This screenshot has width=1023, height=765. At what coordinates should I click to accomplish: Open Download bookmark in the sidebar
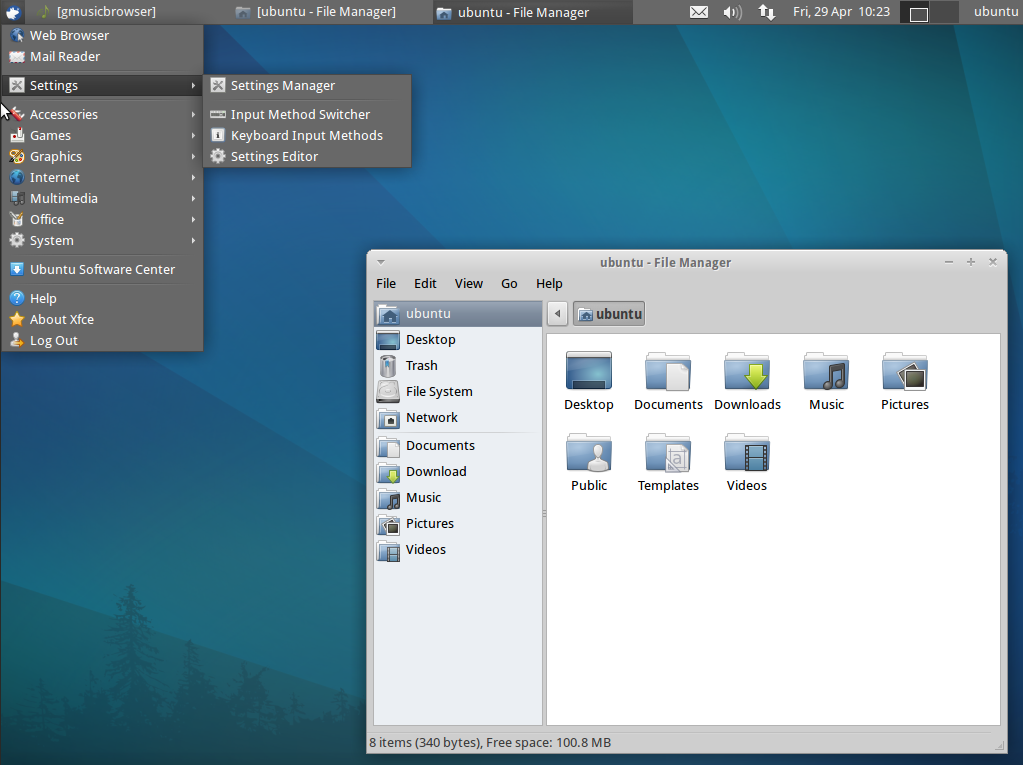[458, 472]
